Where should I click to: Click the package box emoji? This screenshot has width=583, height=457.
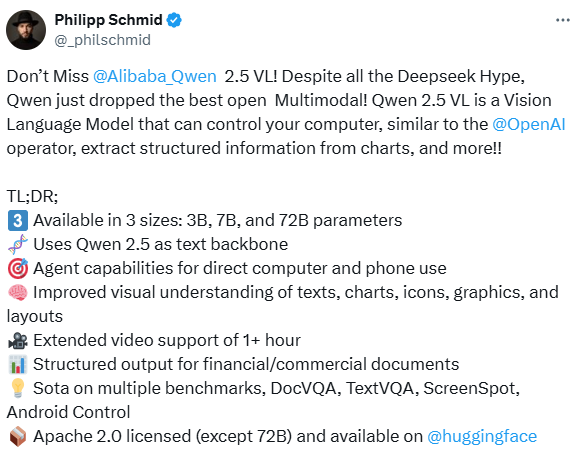[x=18, y=437]
